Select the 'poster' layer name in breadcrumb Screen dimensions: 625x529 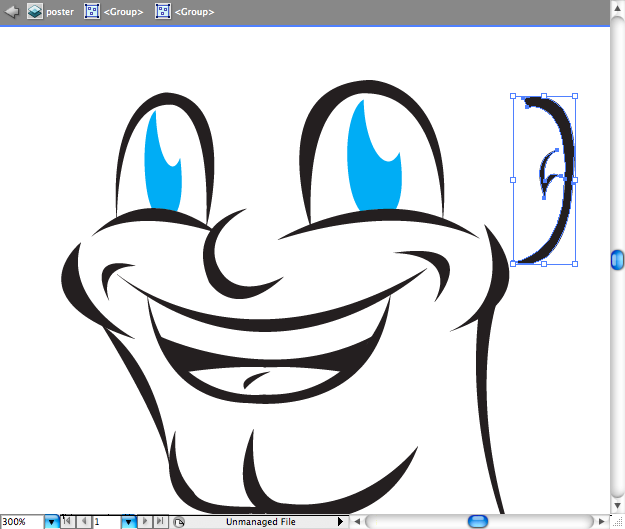point(60,12)
